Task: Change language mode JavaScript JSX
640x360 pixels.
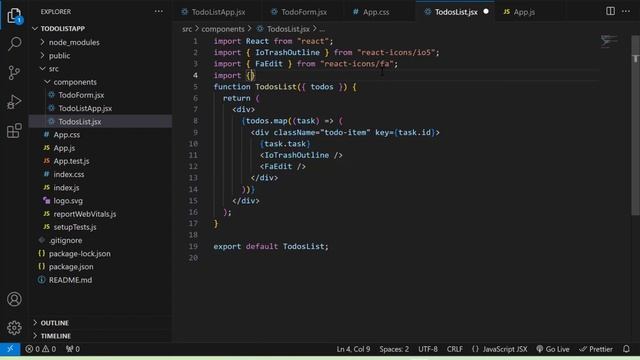Action: coord(500,349)
